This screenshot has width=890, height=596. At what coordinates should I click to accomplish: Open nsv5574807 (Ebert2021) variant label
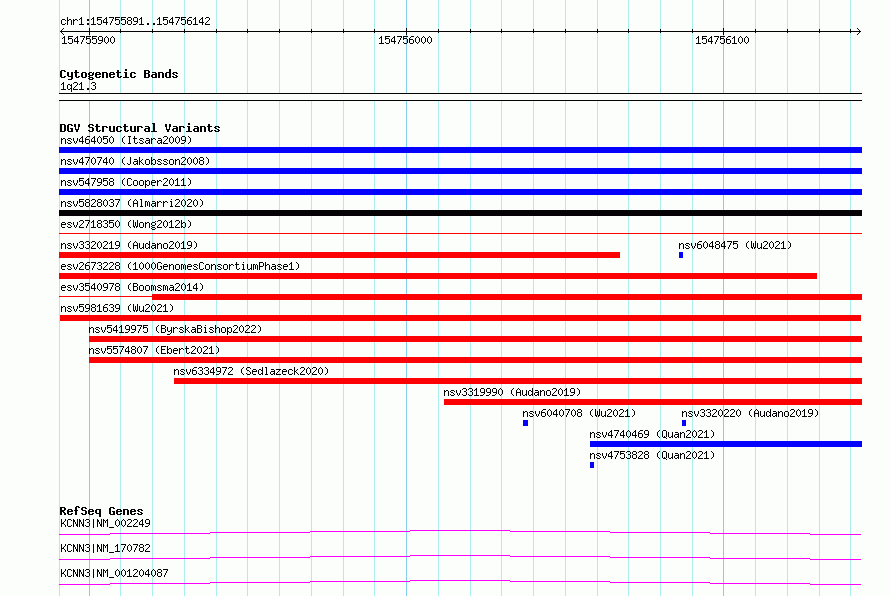pyautogui.click(x=154, y=350)
